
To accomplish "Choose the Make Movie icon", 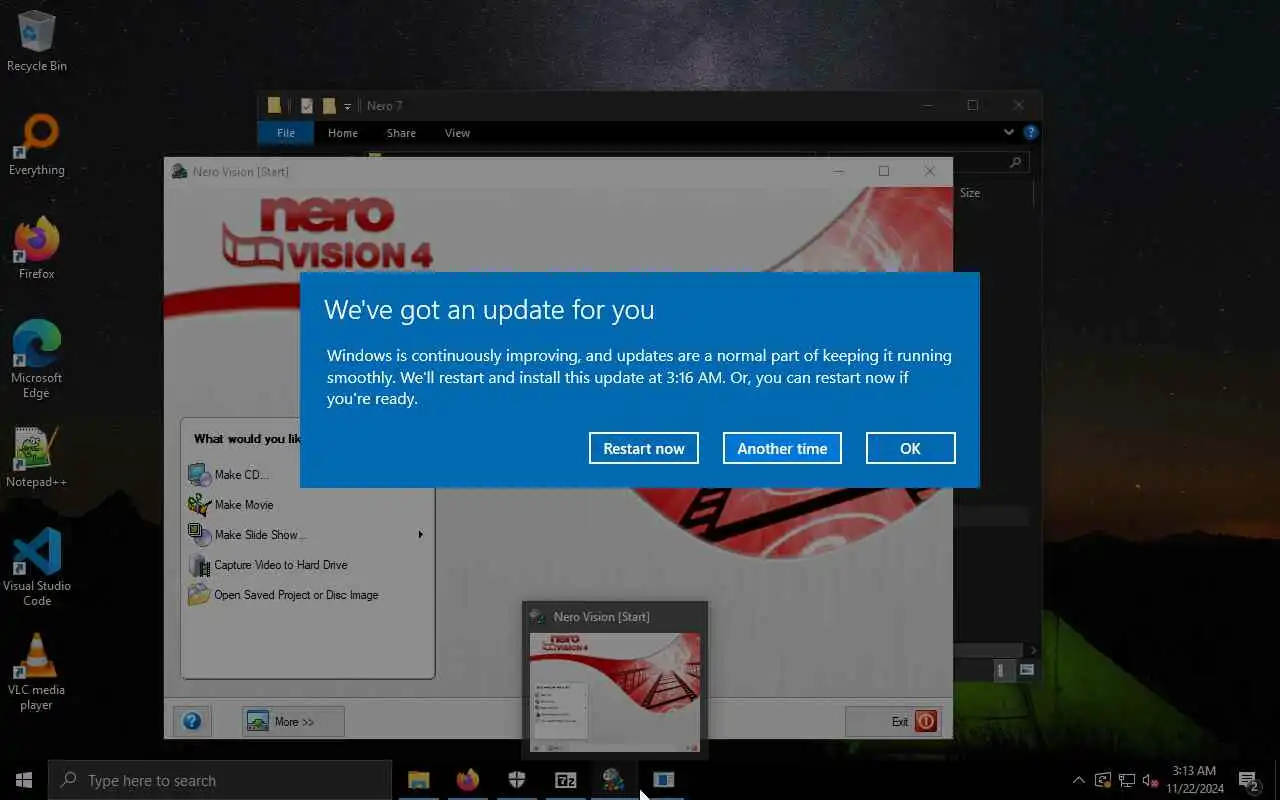I will coord(199,505).
